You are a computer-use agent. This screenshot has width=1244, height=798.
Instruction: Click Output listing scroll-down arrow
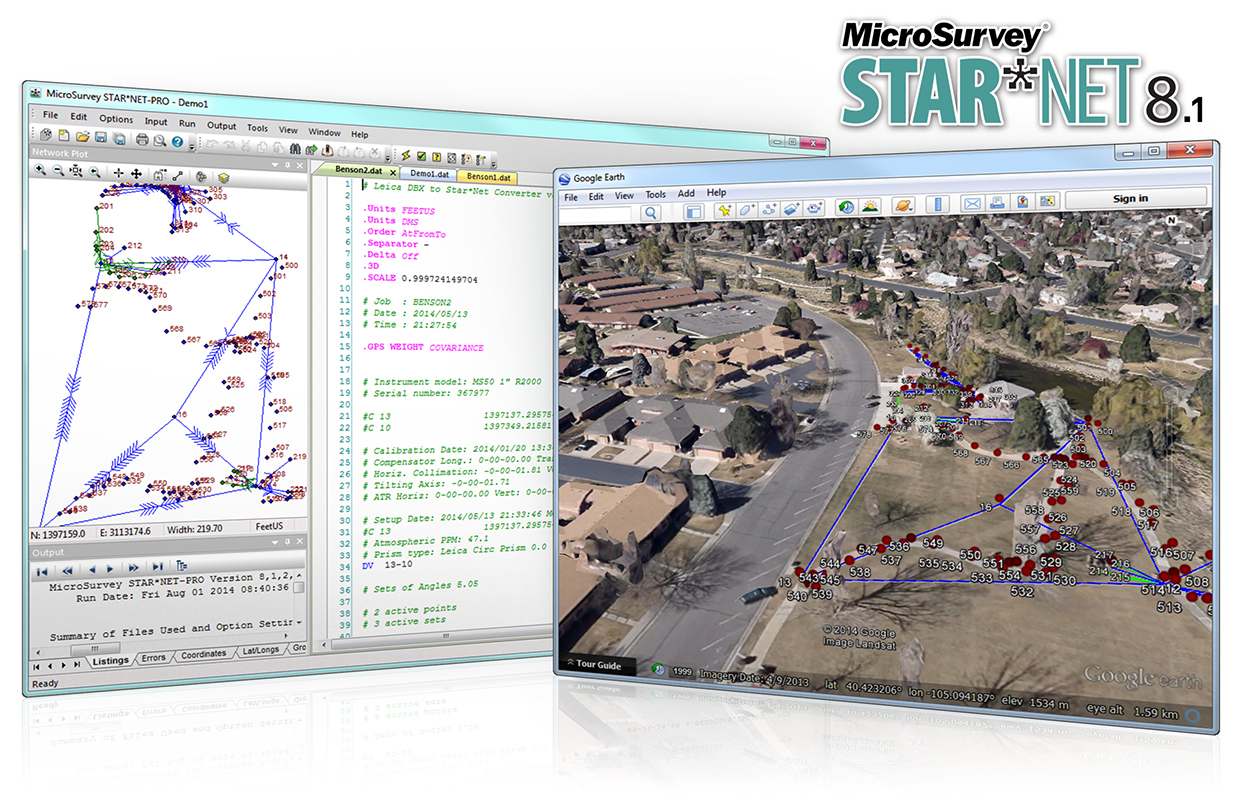click(x=298, y=622)
